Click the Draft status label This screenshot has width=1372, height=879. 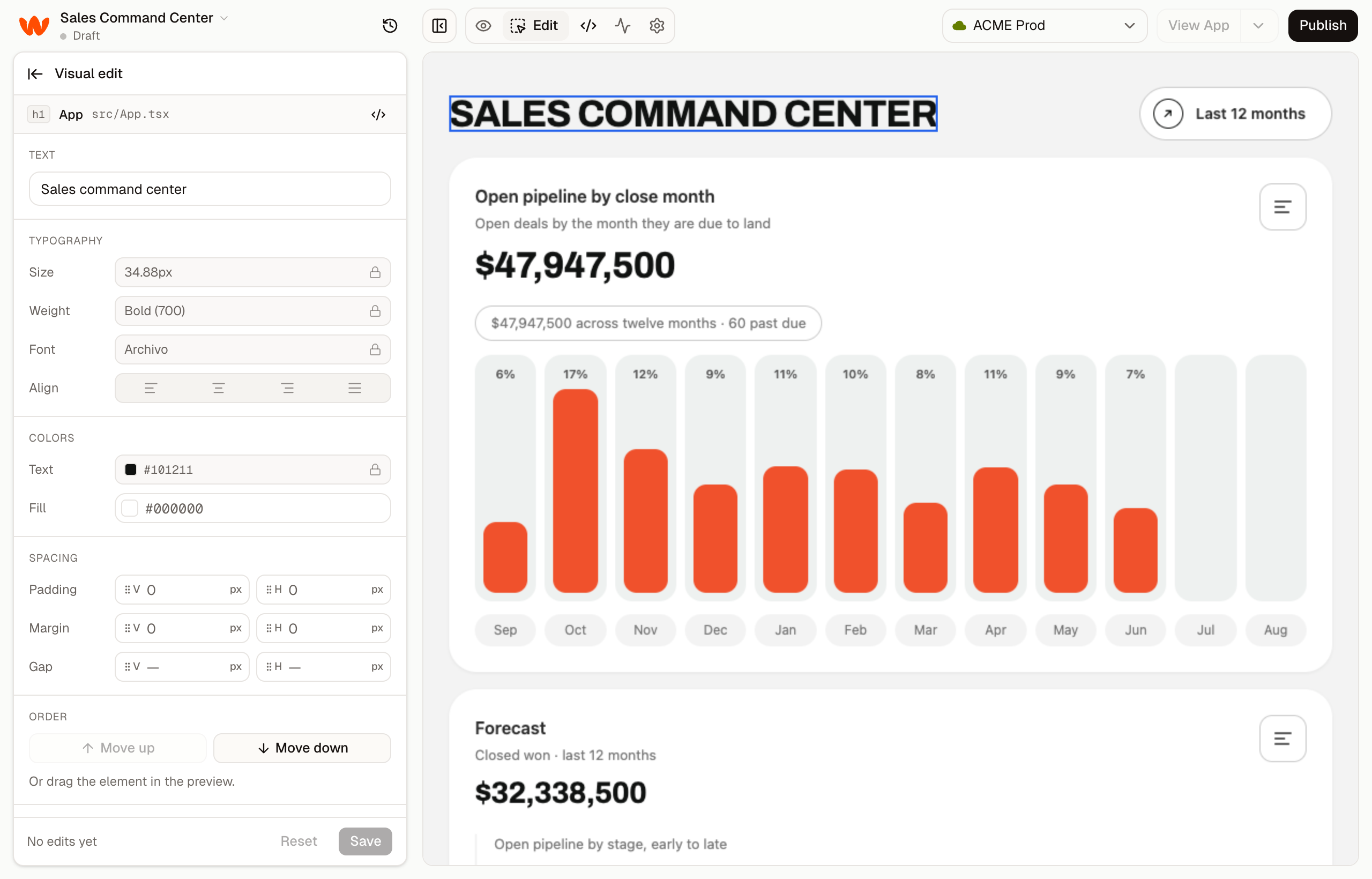click(86, 36)
